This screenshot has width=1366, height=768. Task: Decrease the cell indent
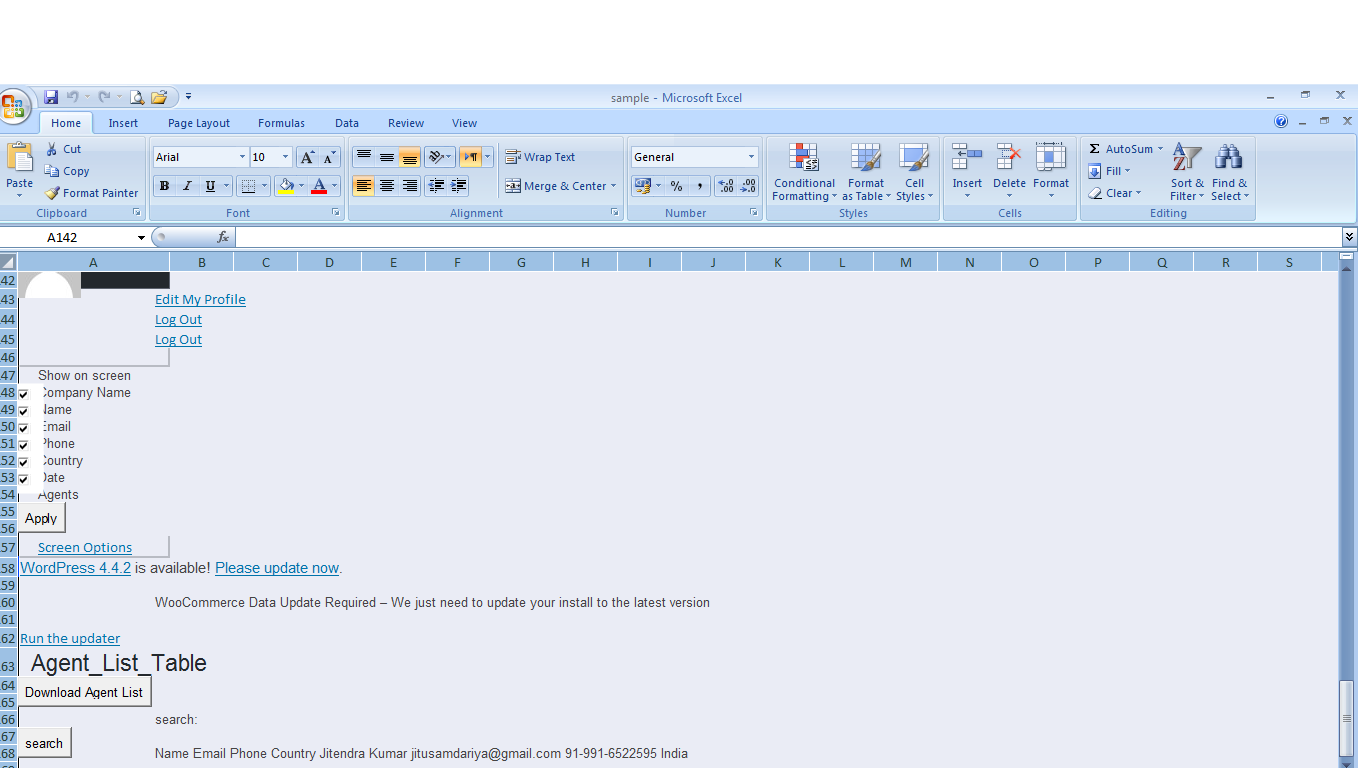click(436, 186)
